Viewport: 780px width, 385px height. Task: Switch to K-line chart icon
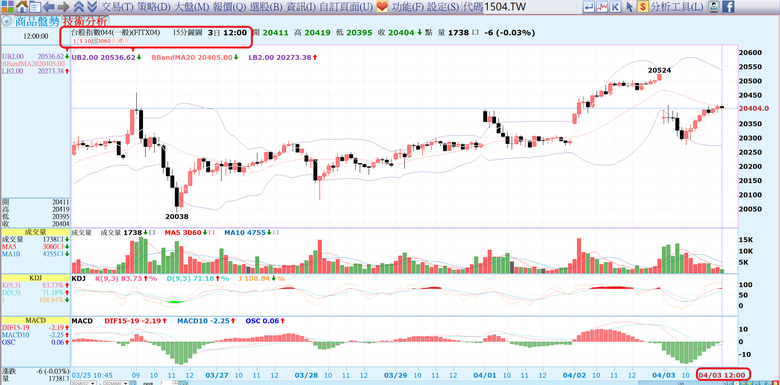(x=616, y=6)
